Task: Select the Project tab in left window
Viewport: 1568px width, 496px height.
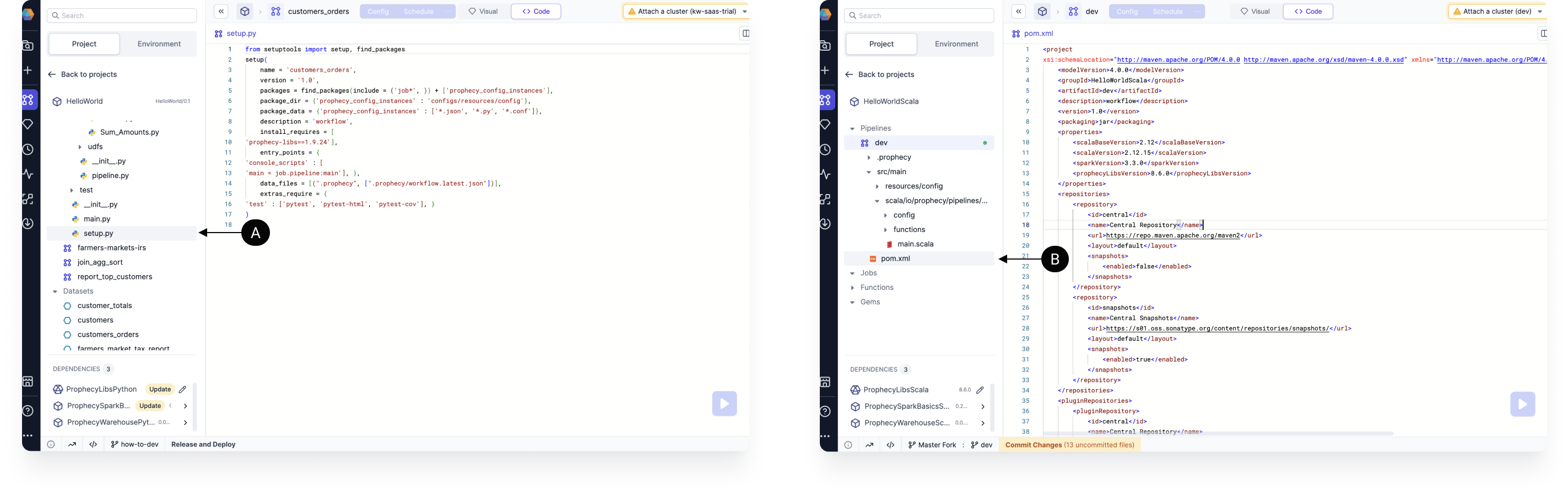Action: tap(84, 44)
